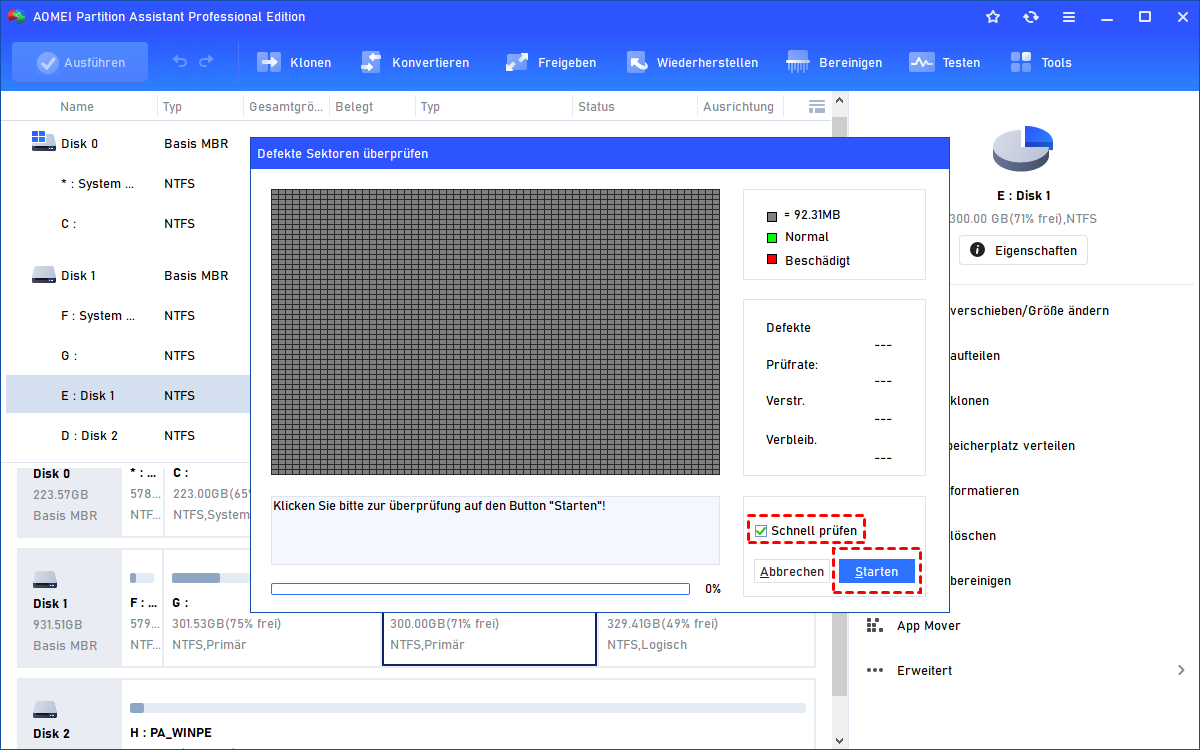Screen dimensions: 1200x750
Task: Open the Testen tool
Action: [945, 62]
